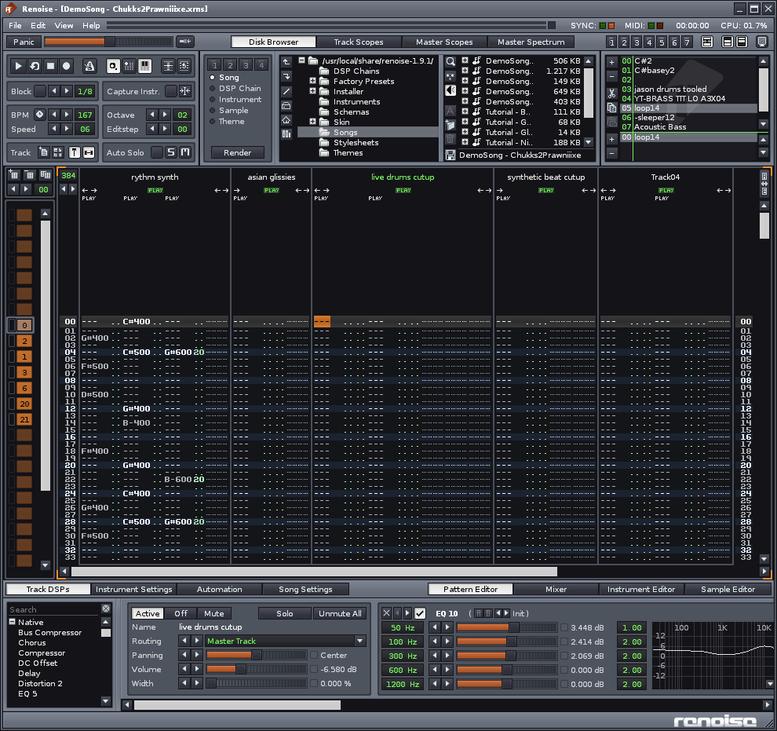Click the Stop playback button
This screenshot has width=777, height=731.
tap(51, 66)
